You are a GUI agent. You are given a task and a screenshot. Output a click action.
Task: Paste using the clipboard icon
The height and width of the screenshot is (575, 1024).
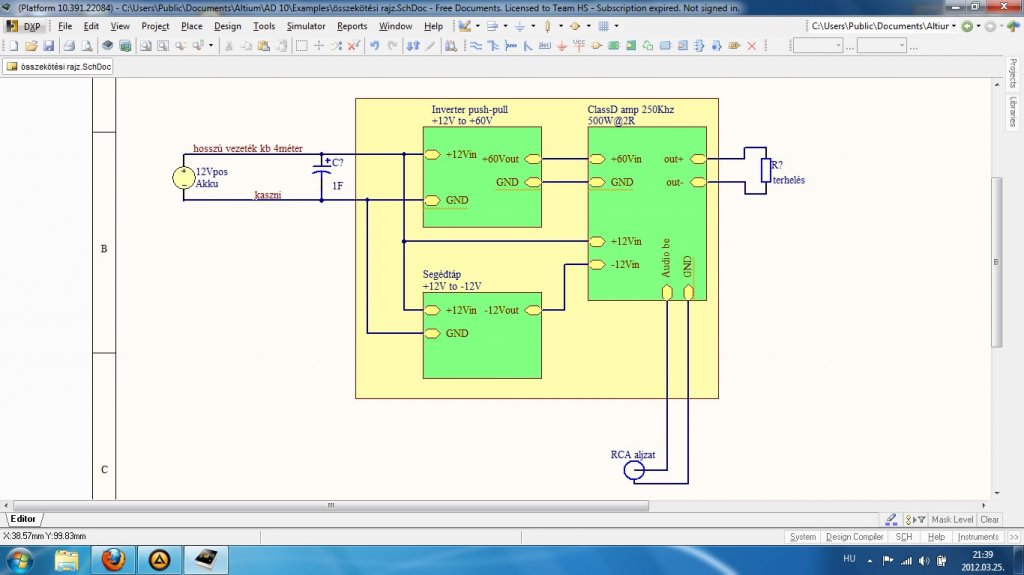pyautogui.click(x=264, y=46)
